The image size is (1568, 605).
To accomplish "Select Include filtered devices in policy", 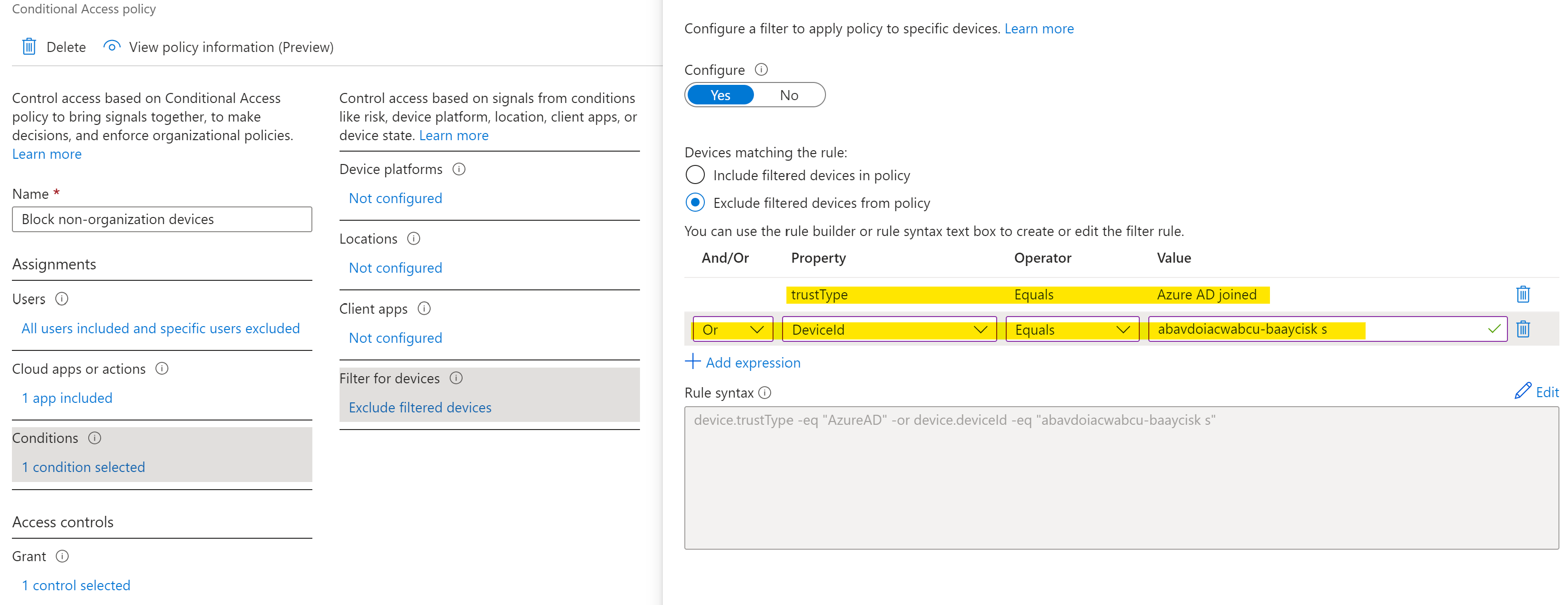I will tap(695, 175).
